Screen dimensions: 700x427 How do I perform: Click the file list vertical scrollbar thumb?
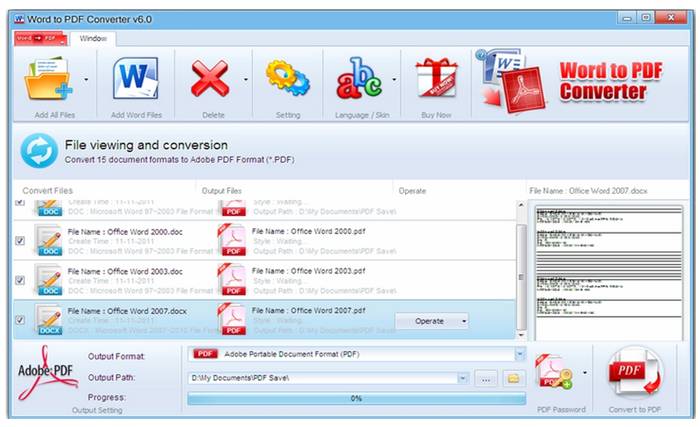click(x=521, y=277)
